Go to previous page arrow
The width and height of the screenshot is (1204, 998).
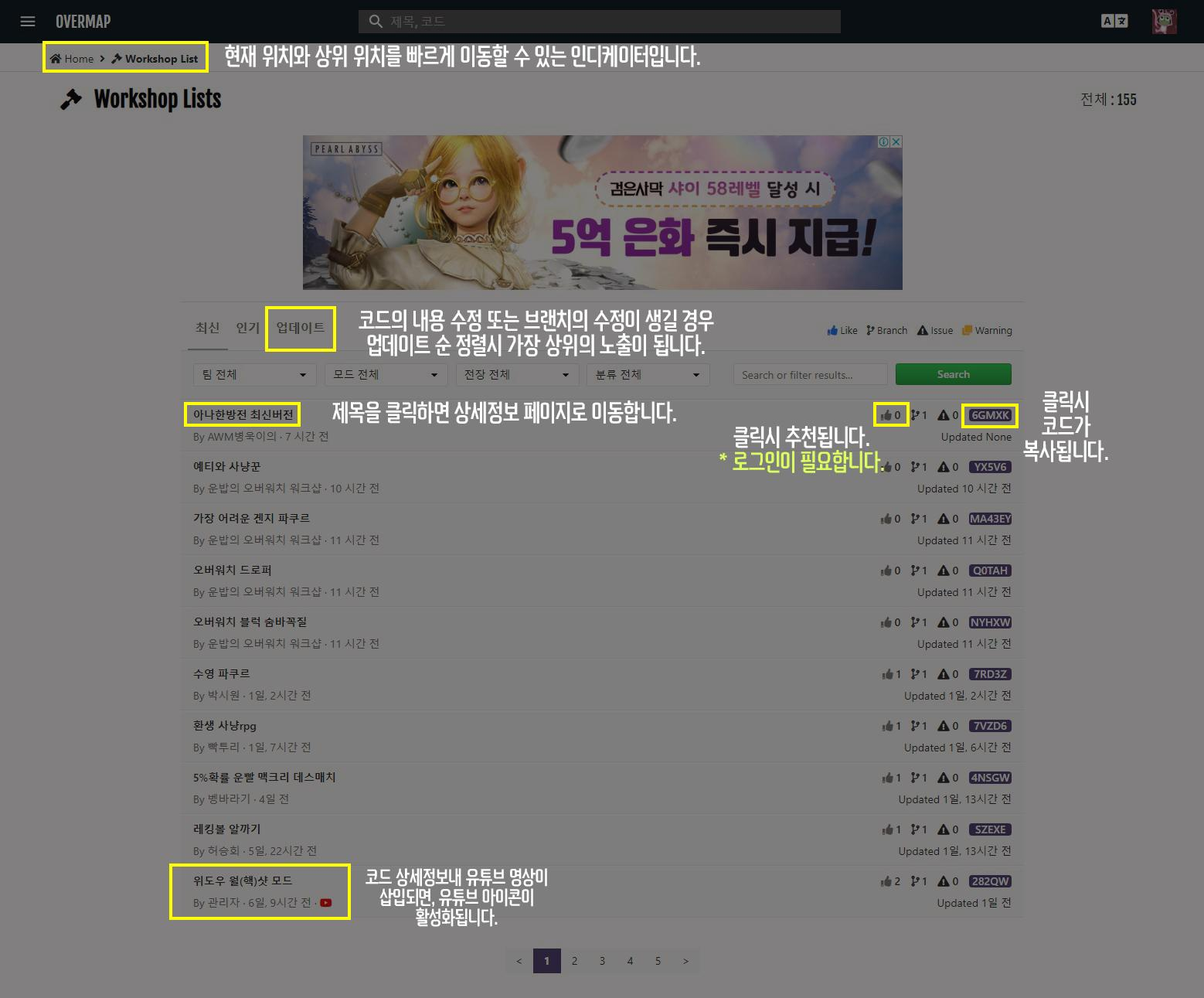pyautogui.click(x=519, y=961)
